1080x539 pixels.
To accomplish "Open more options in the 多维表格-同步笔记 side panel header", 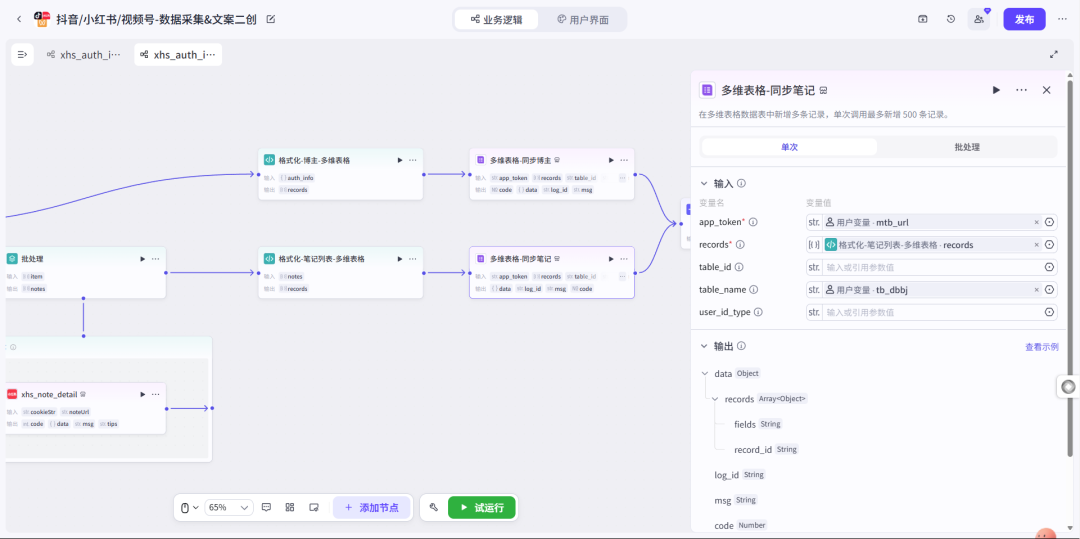I will pos(1021,90).
